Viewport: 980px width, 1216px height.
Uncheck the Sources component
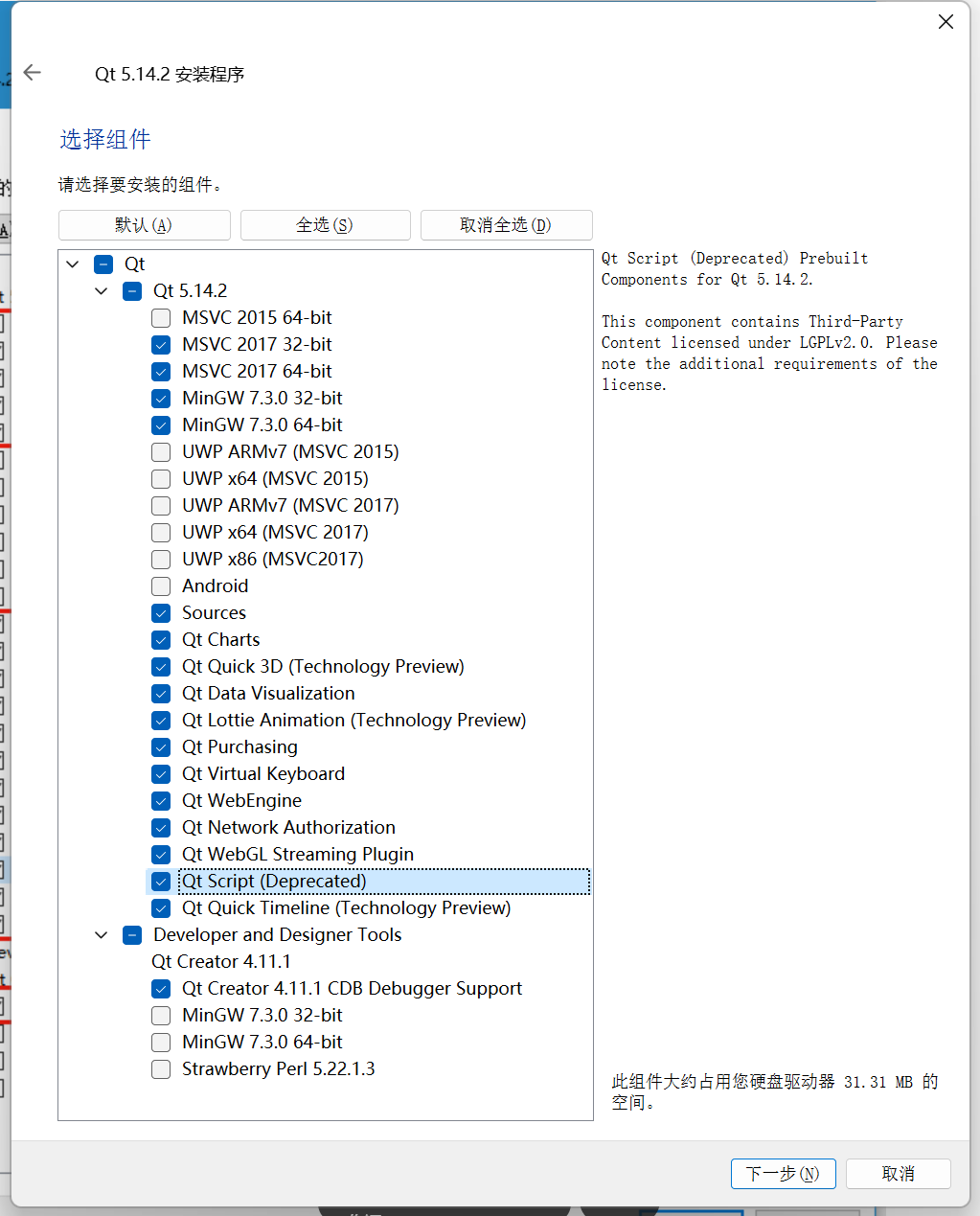coord(161,612)
